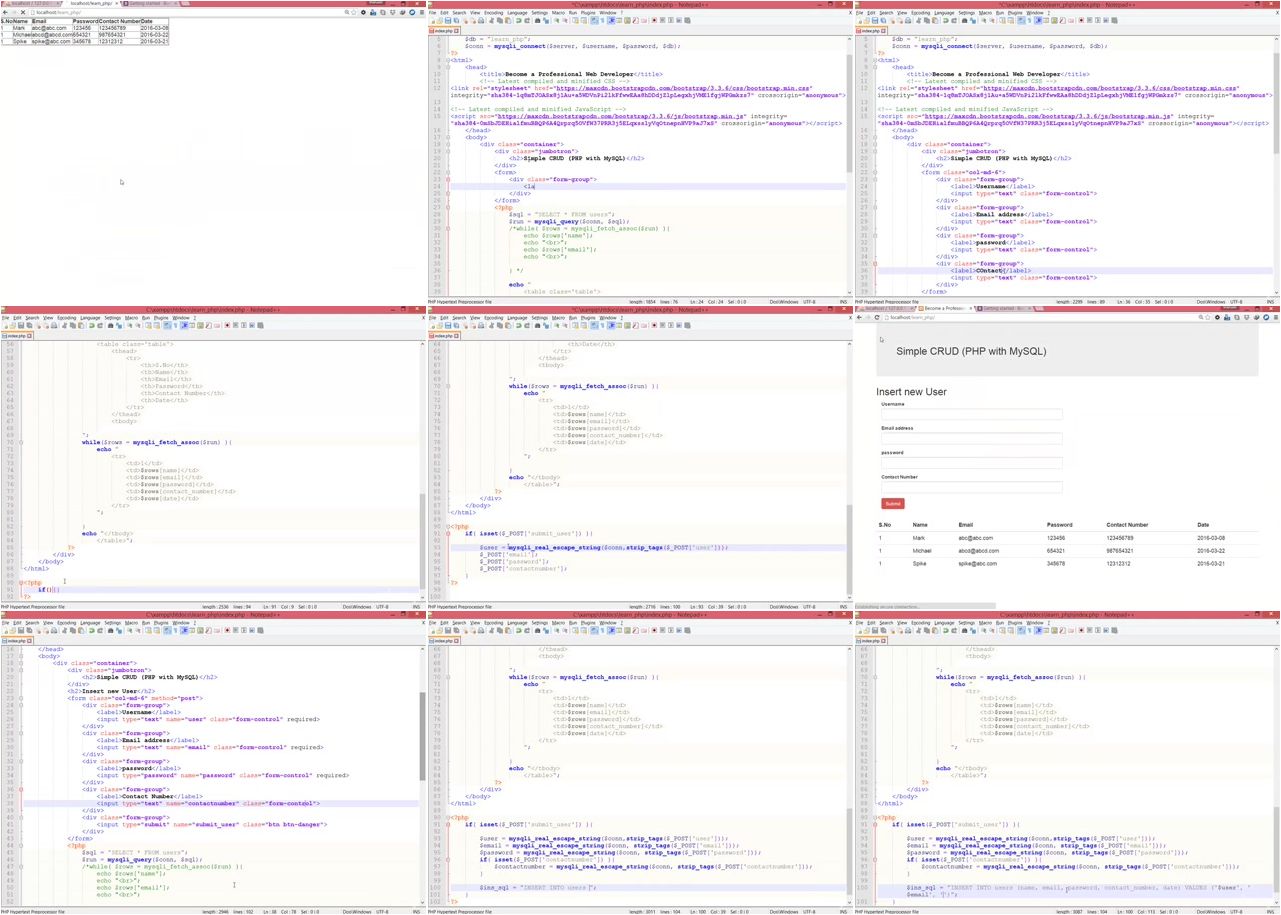1281x915 pixels.
Task: Click 987654321 cell in the styled CRUD table
Action: pos(1120,551)
